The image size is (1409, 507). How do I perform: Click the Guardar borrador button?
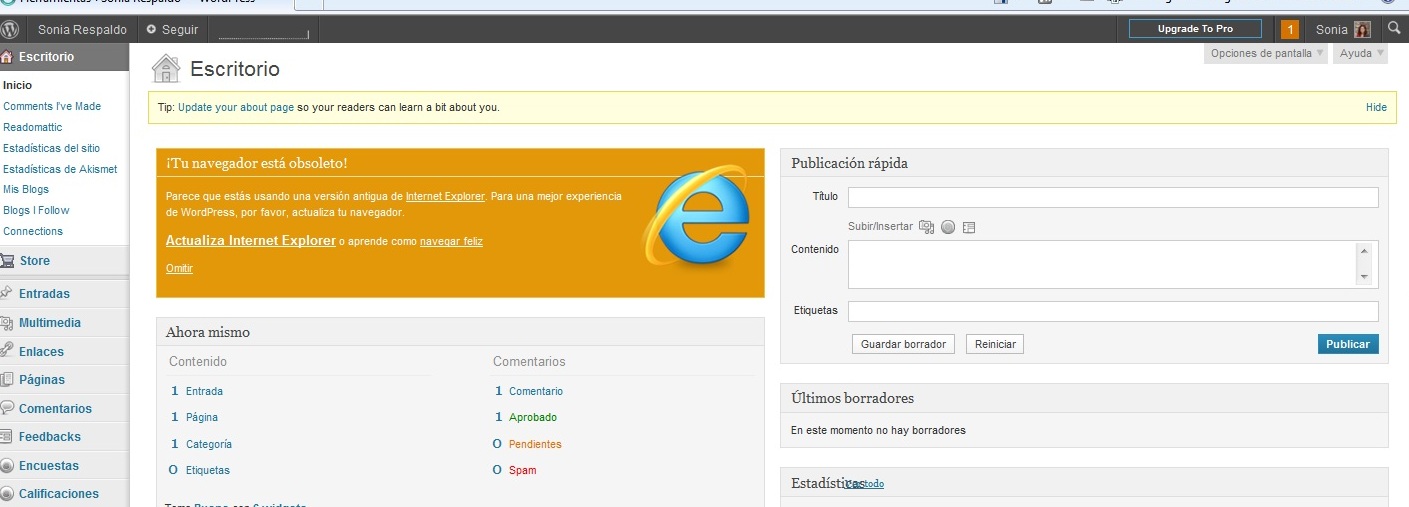tap(903, 344)
